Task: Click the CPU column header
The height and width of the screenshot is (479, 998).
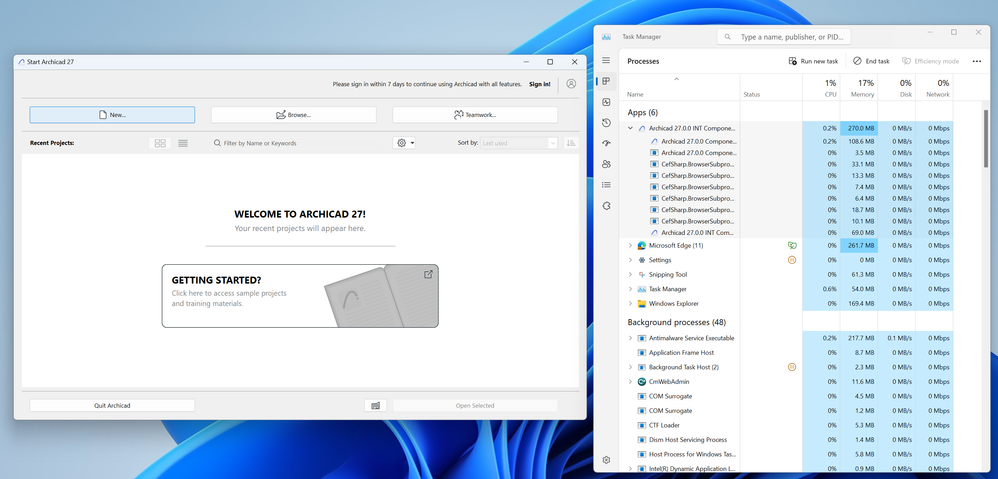Action: tap(829, 88)
